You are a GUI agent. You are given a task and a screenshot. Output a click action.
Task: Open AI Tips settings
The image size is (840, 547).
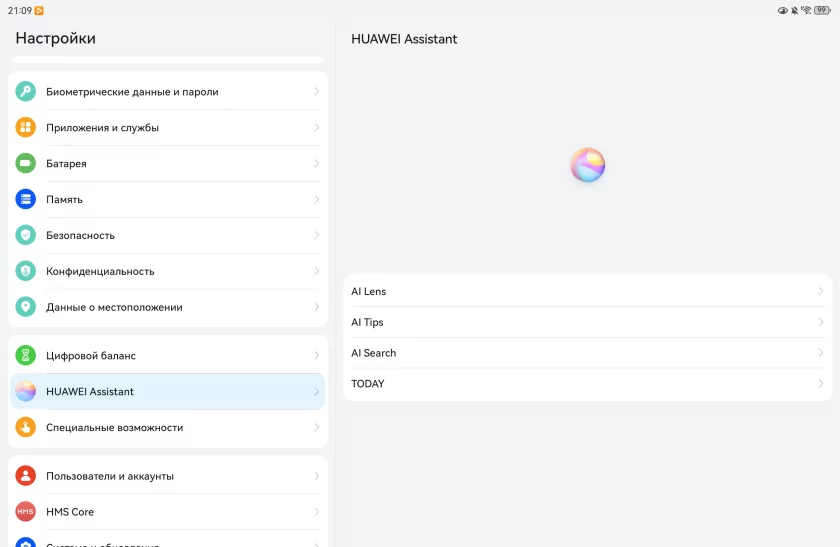588,322
